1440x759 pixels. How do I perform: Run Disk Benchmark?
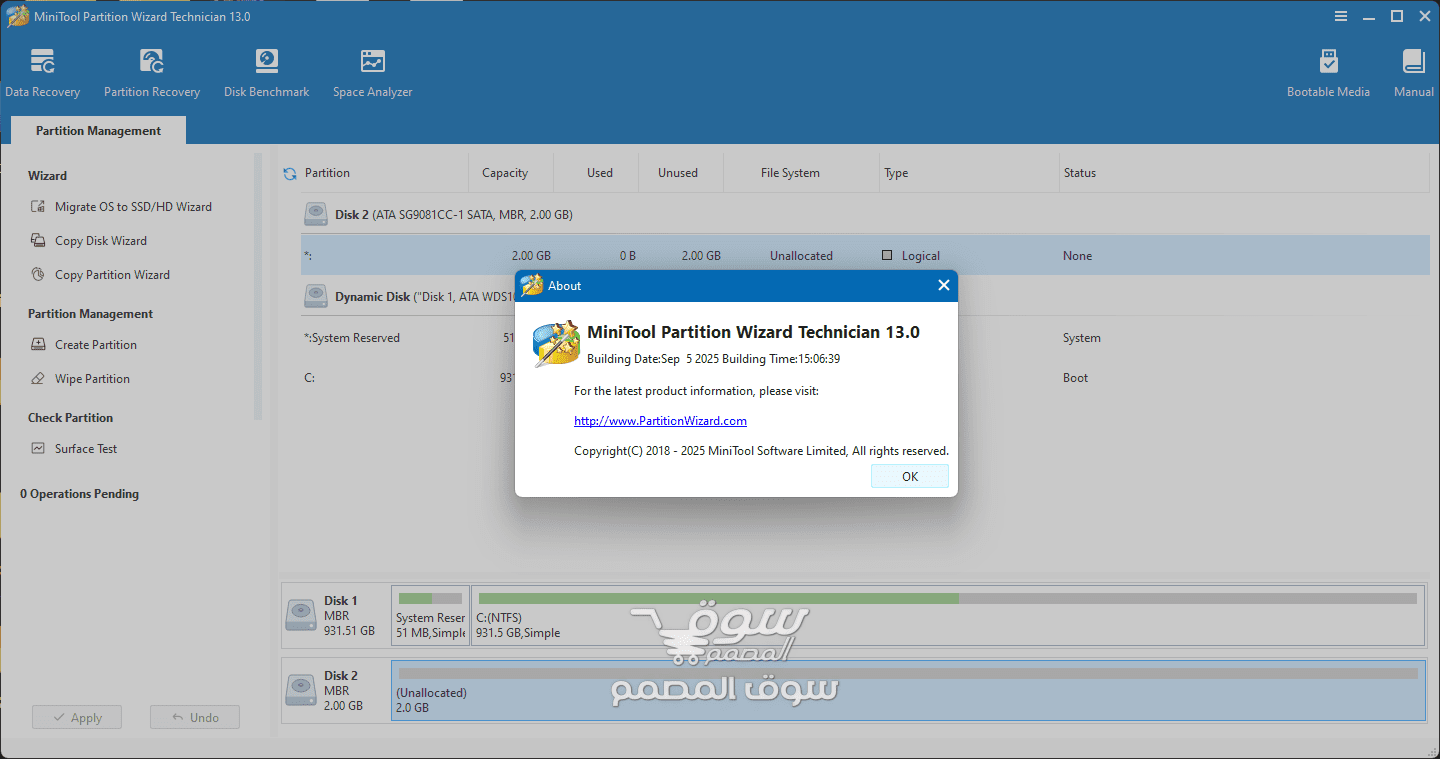(266, 70)
